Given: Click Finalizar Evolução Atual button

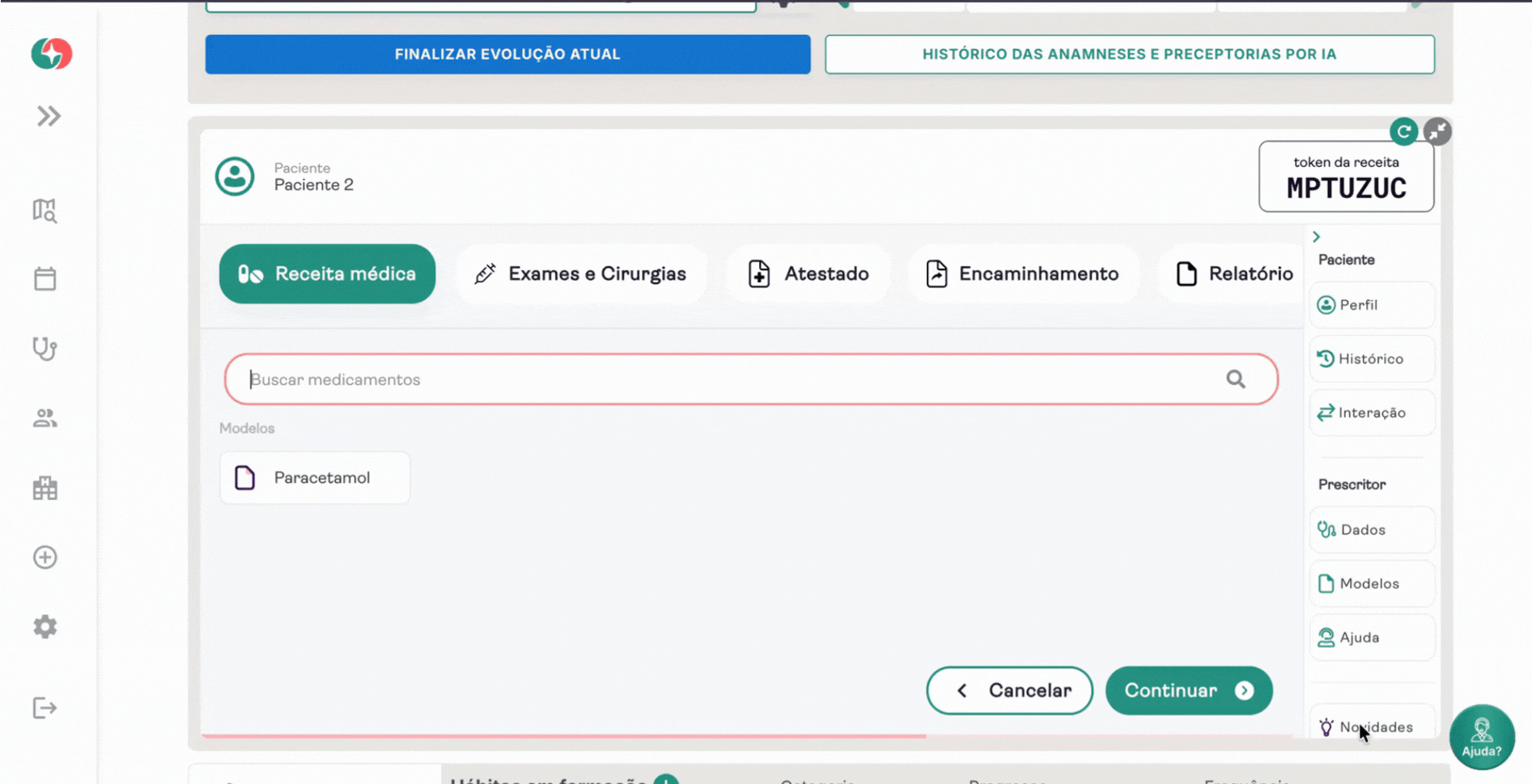Looking at the screenshot, I should (507, 54).
